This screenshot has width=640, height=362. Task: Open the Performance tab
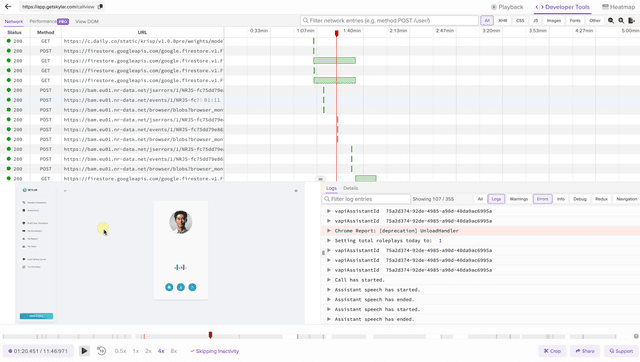43,21
